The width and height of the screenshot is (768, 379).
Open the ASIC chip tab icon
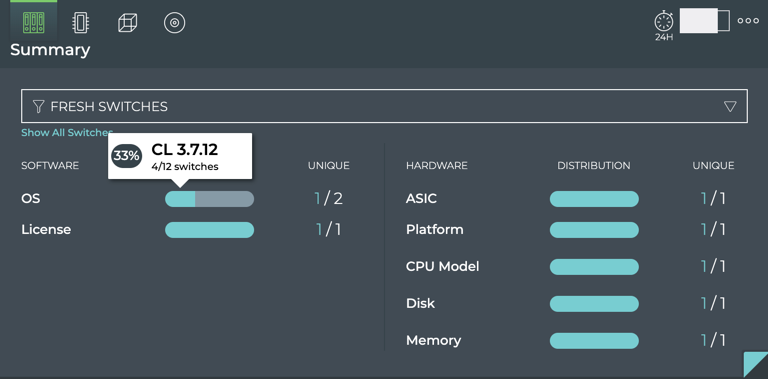tap(80, 23)
